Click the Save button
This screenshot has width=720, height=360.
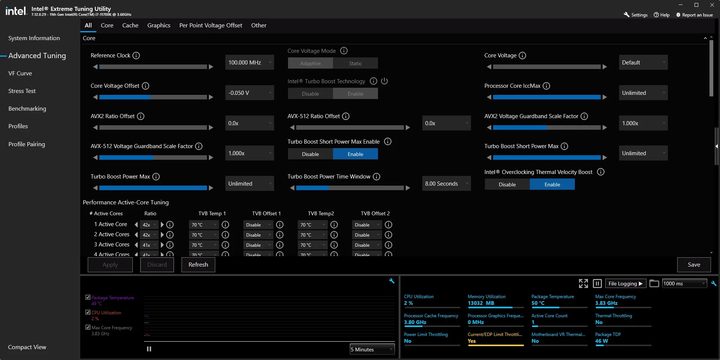coord(694,264)
